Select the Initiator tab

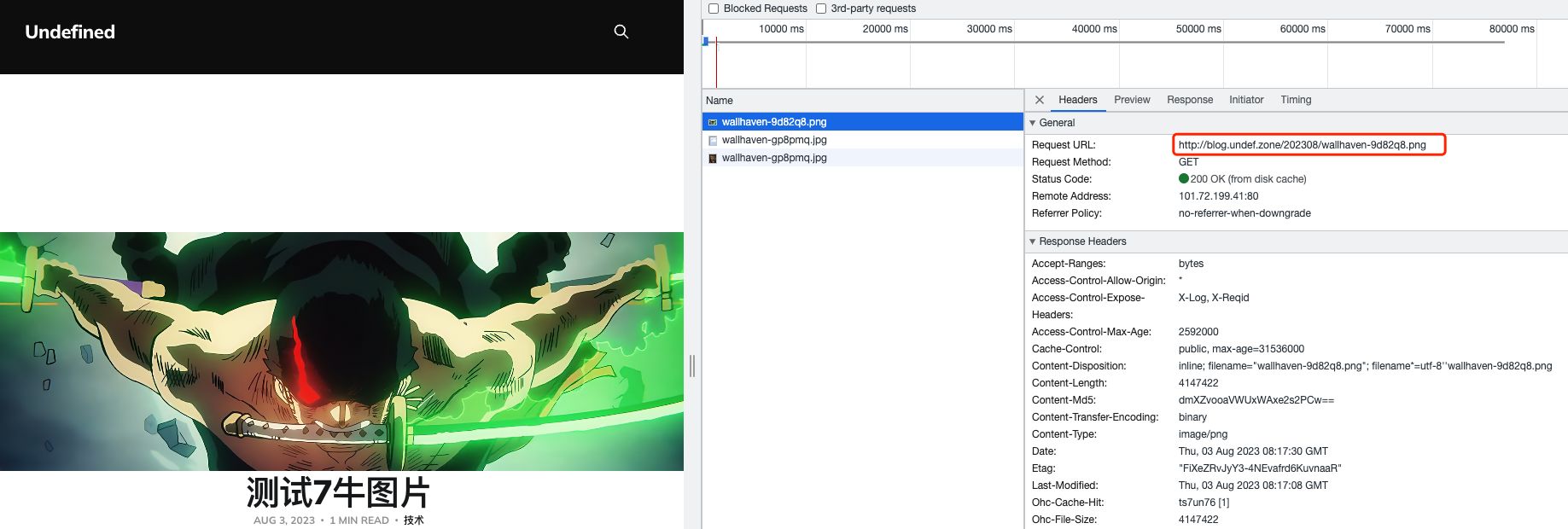tap(1246, 100)
